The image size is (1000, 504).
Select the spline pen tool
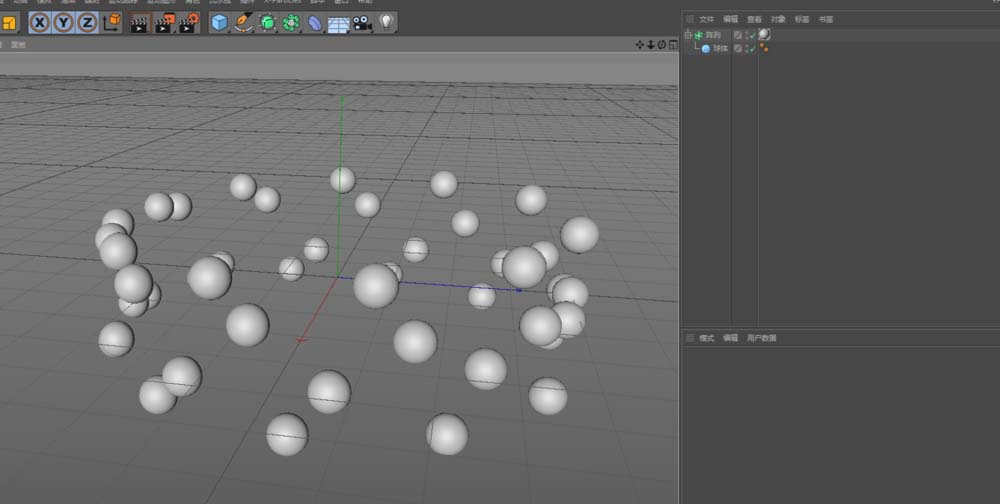(243, 22)
